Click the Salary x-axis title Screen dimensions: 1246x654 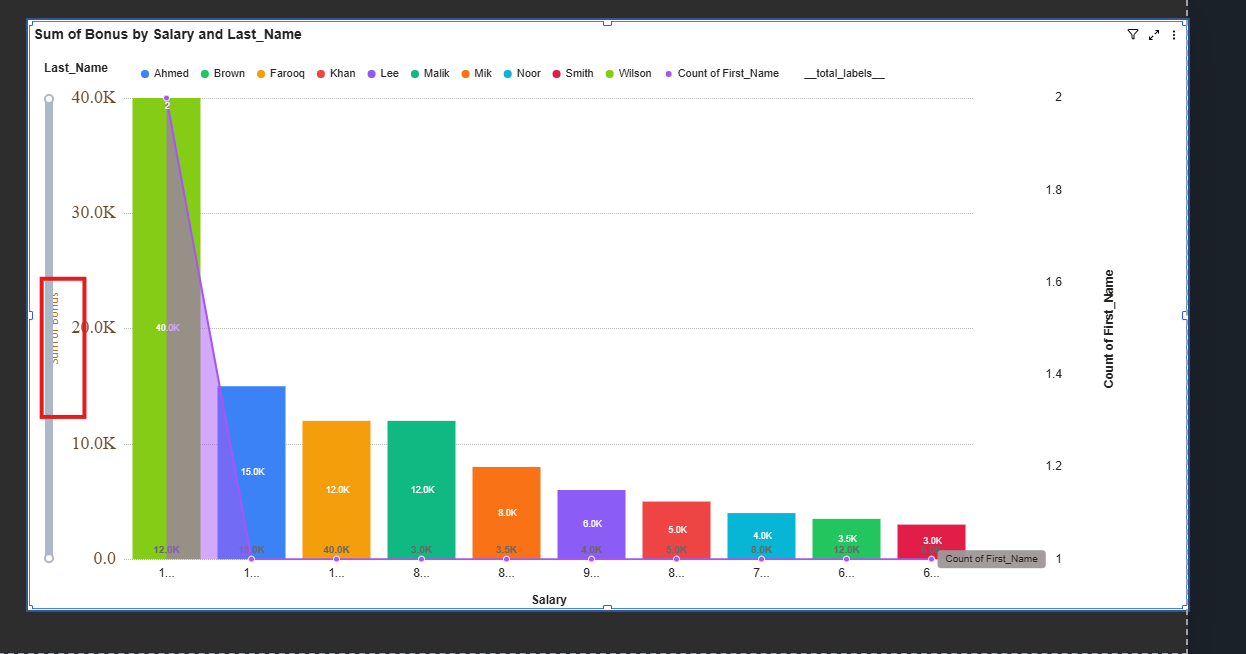[x=549, y=600]
